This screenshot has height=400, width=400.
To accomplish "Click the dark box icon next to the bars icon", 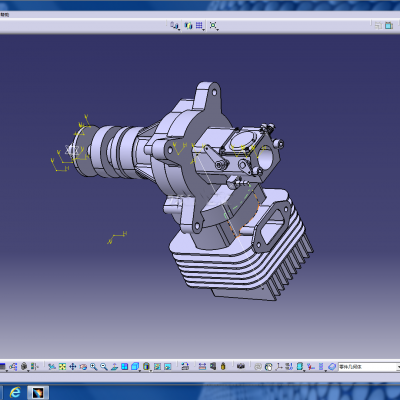I will pos(213,367).
